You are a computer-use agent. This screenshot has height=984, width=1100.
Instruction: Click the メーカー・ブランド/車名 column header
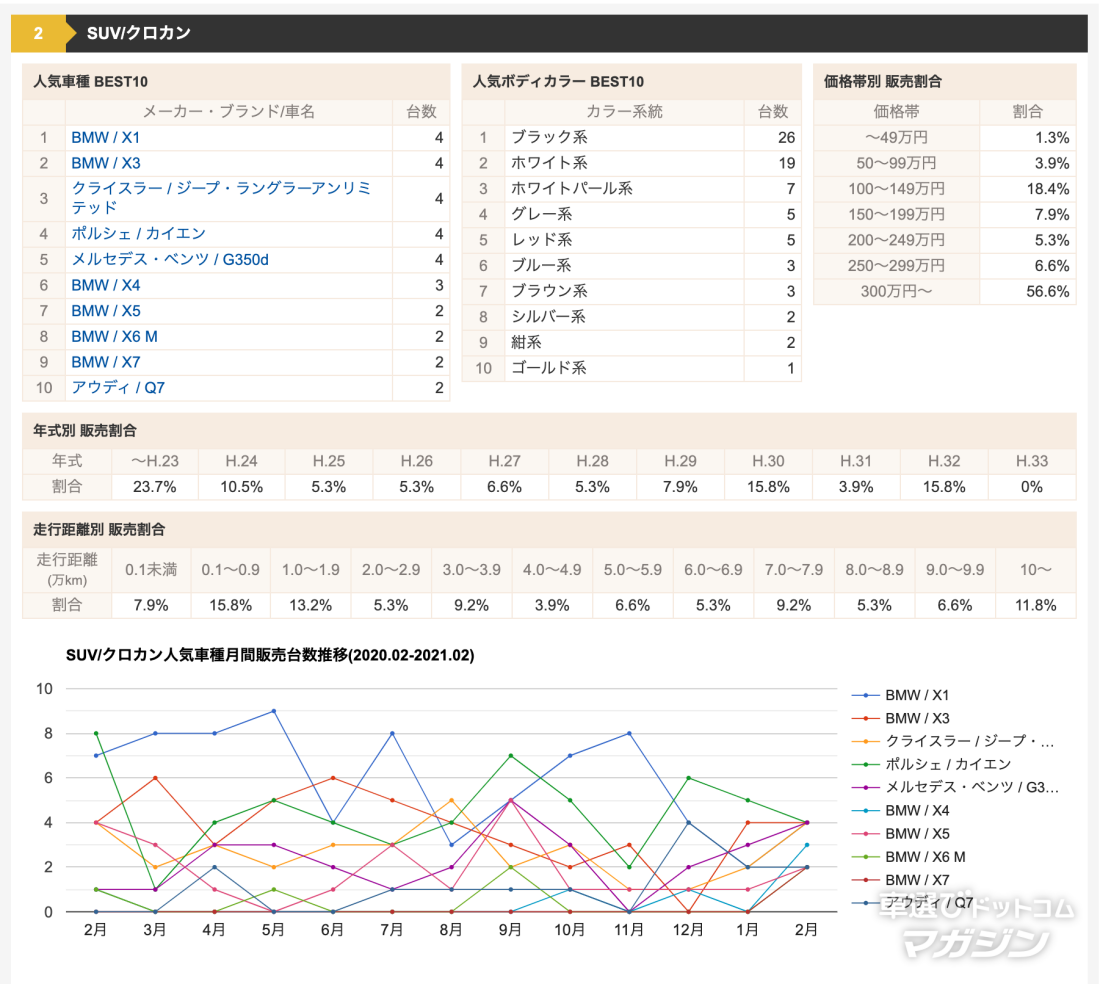[229, 112]
